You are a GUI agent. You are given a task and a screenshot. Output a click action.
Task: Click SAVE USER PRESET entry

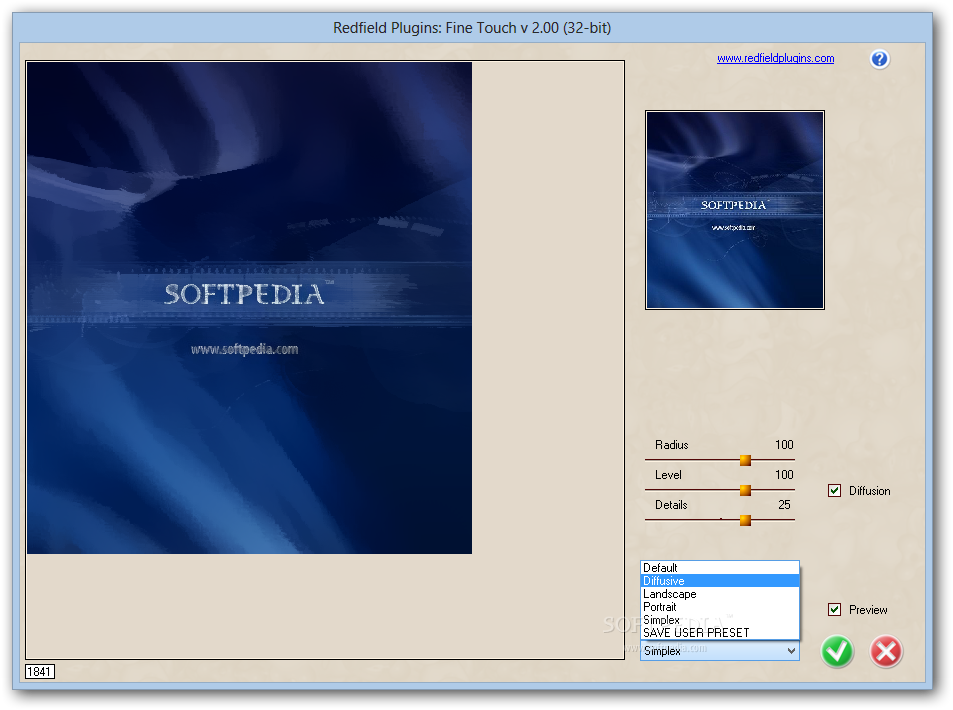720,633
